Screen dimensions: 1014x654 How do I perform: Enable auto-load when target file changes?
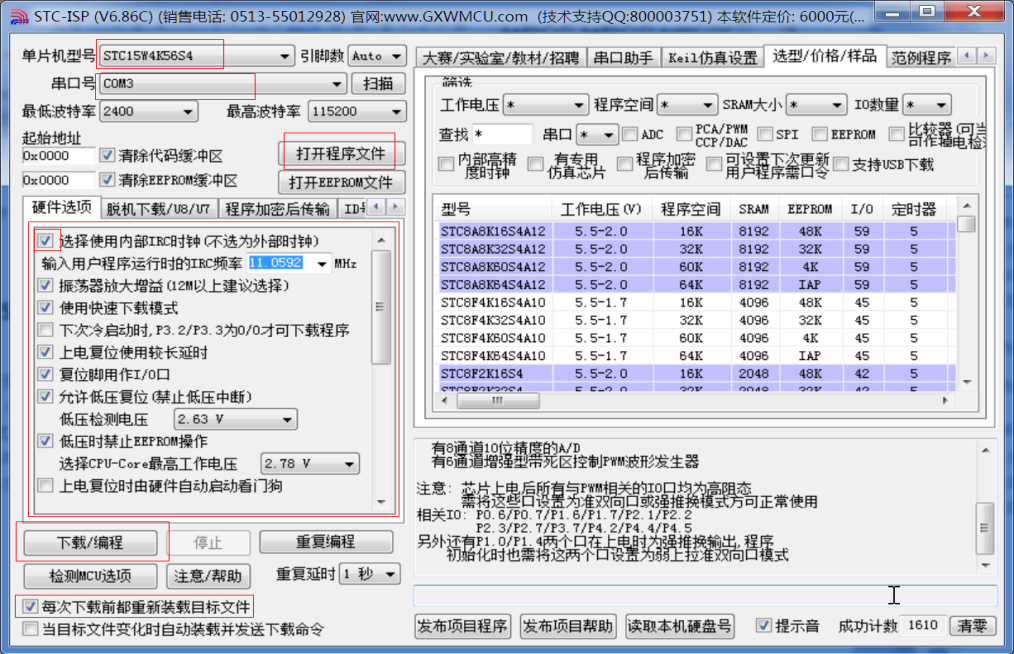click(29, 630)
